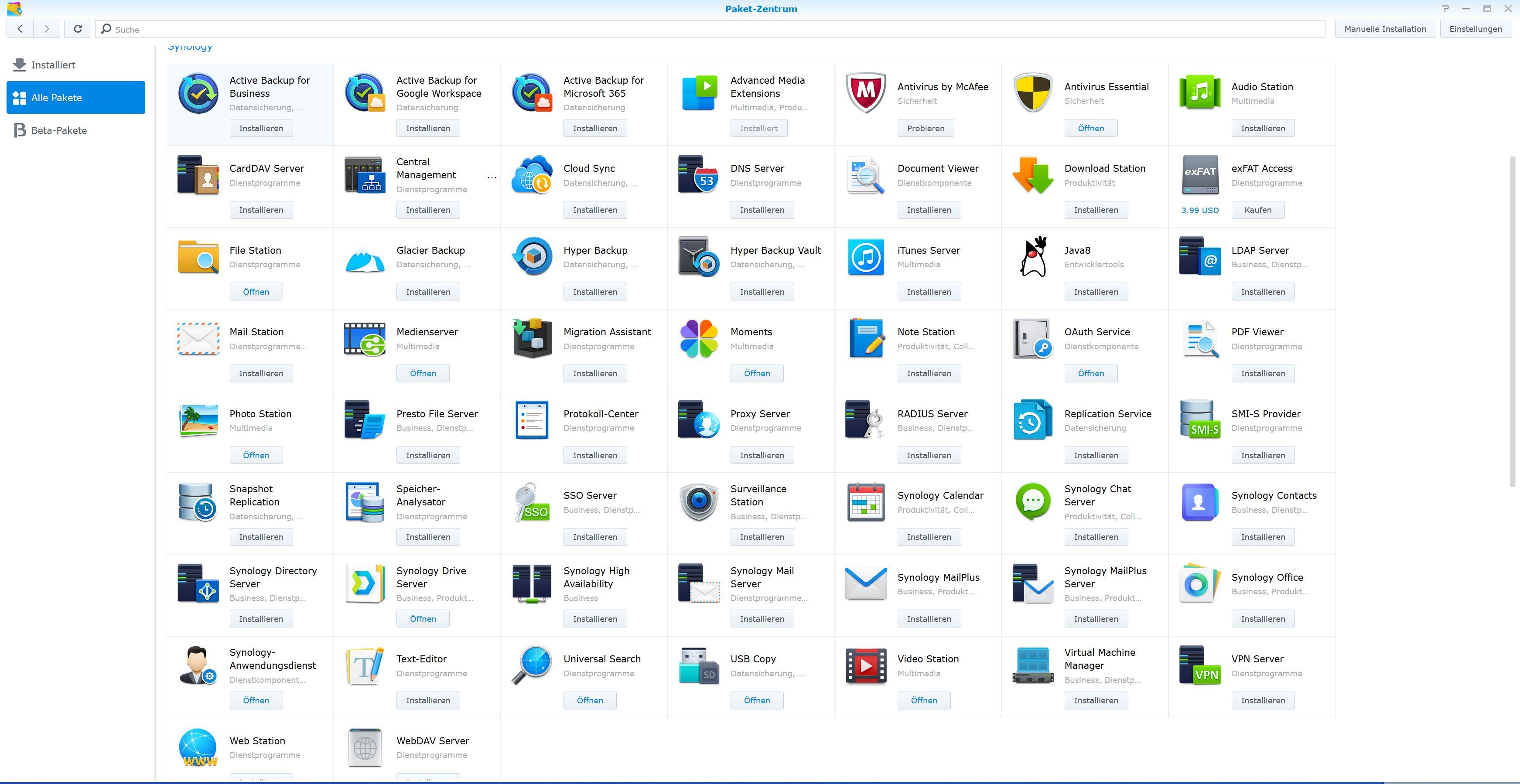Click the Cloud Sync icon
The height and width of the screenshot is (784, 1520).
point(532,175)
